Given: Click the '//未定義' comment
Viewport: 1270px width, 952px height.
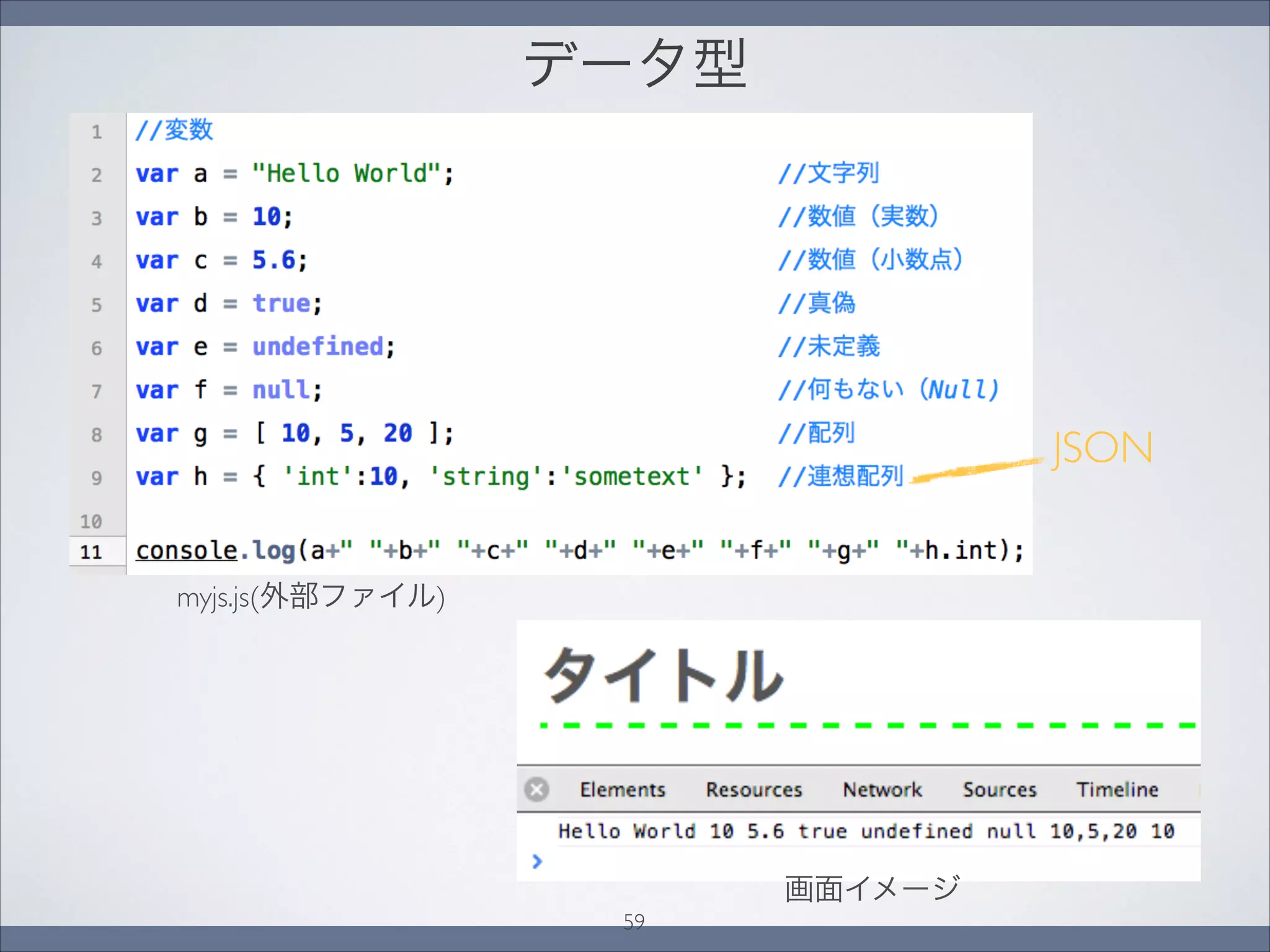Looking at the screenshot, I should click(829, 347).
